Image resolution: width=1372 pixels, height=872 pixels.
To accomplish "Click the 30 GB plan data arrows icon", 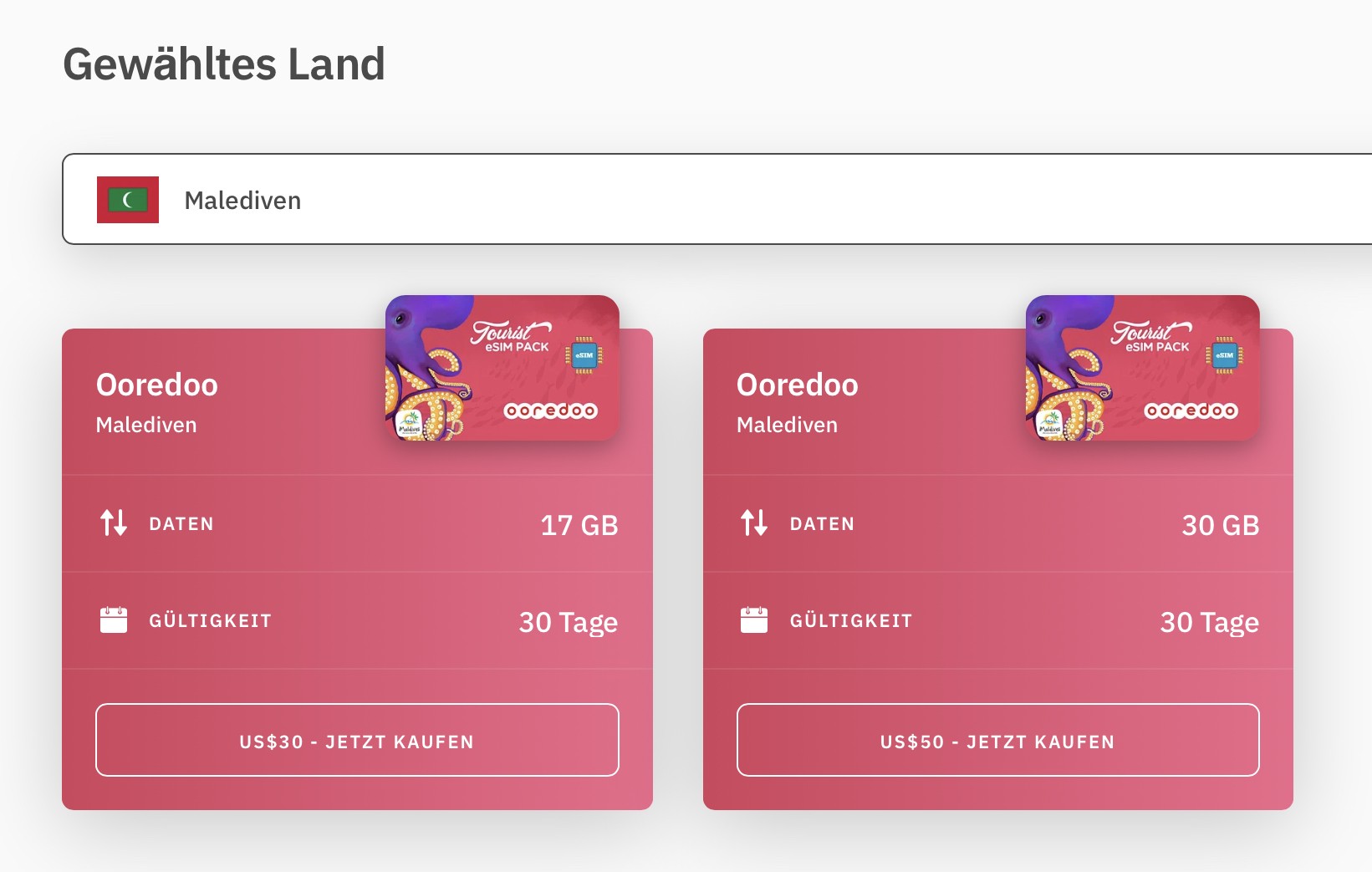I will tap(754, 523).
